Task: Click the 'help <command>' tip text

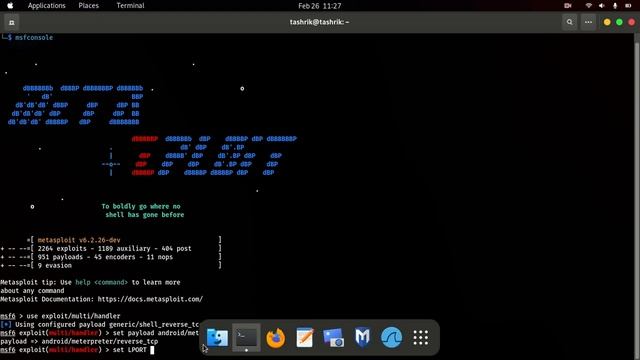Action: tap(101, 282)
